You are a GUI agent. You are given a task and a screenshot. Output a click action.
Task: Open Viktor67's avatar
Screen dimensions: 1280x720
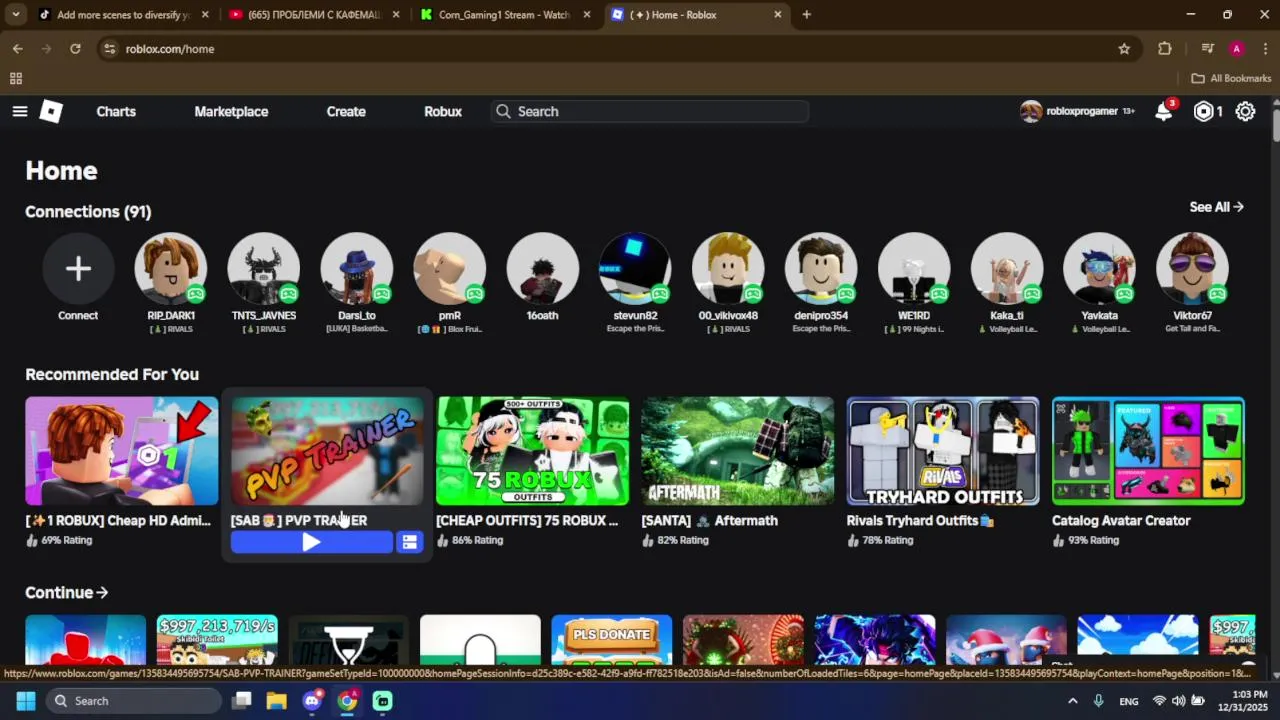click(1193, 268)
